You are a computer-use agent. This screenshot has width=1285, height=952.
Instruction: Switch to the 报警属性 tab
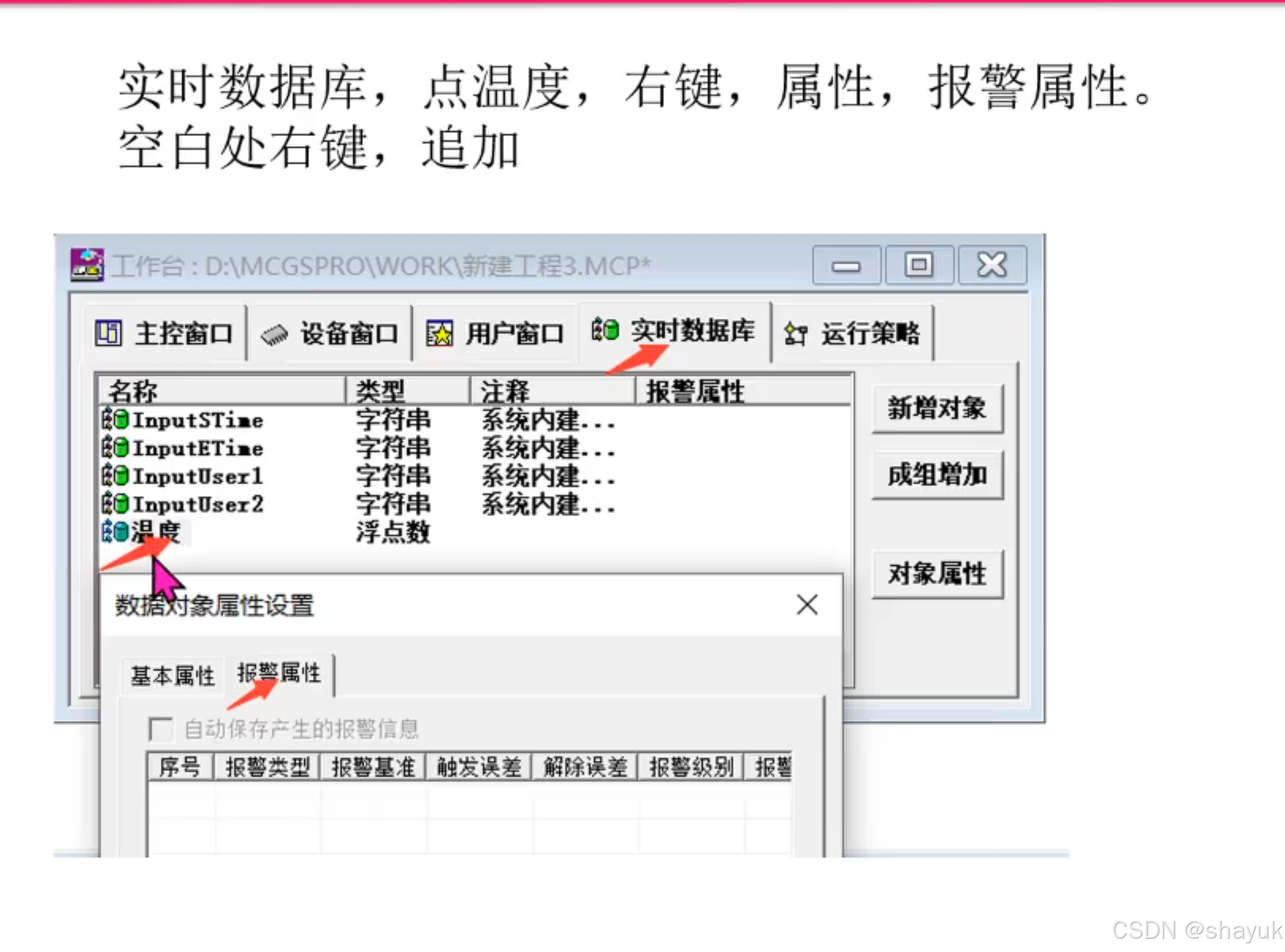tap(279, 673)
